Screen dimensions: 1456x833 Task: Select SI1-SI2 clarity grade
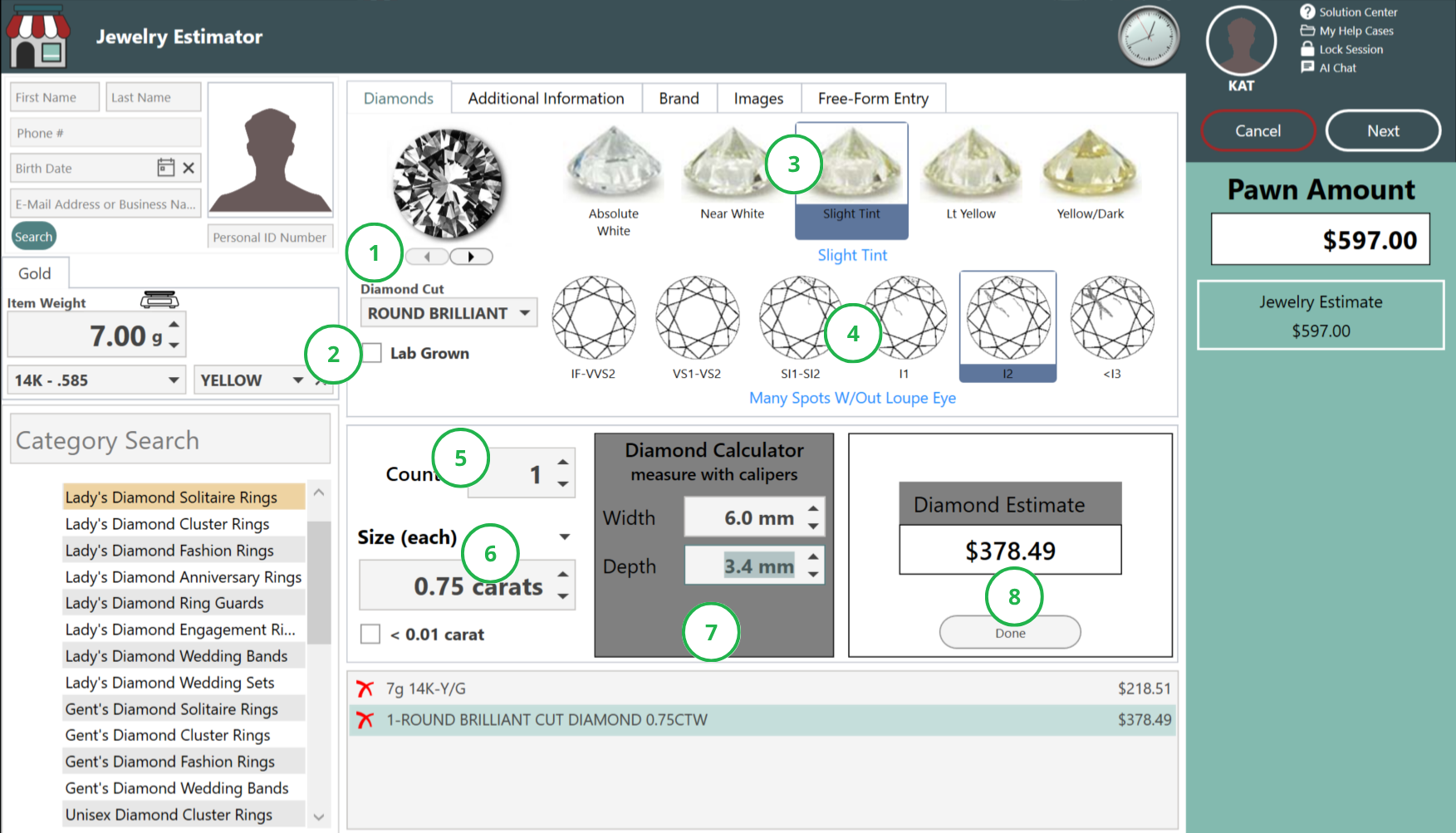800,328
